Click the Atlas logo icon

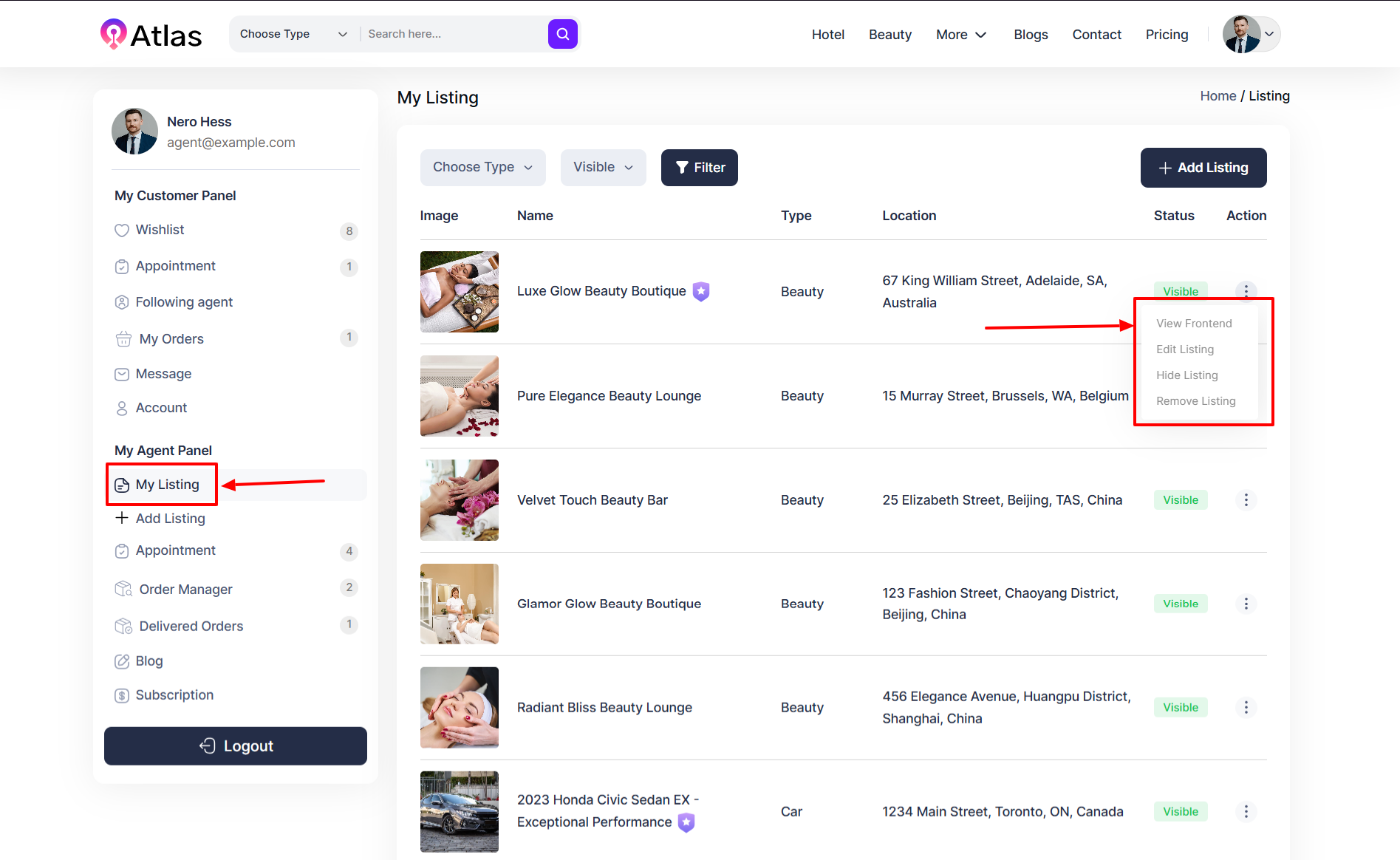pyautogui.click(x=113, y=34)
